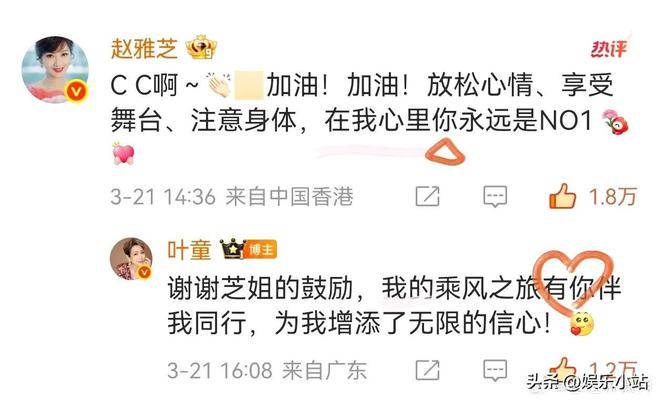This screenshot has width=660, height=402.
Task: Like 叶童's reply with thumbs-up icon
Action: tap(562, 369)
